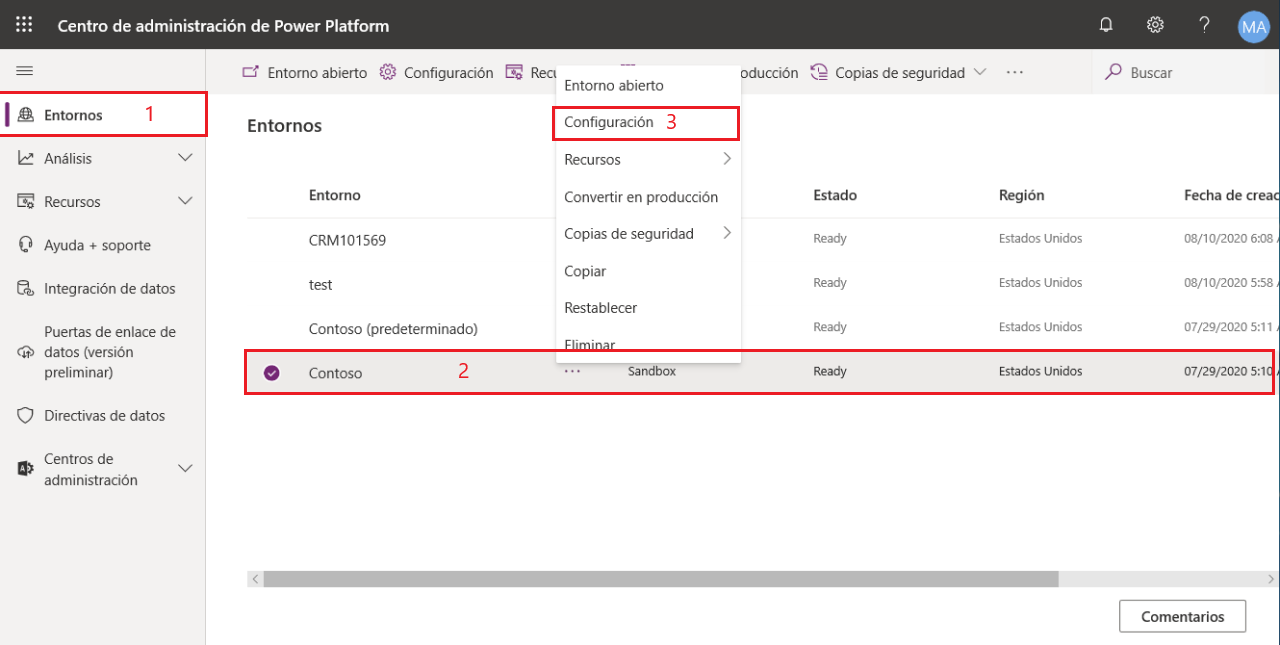
Task: Expand the Copias de seguridad toolbar dropdown arrow
Action: coord(980,72)
